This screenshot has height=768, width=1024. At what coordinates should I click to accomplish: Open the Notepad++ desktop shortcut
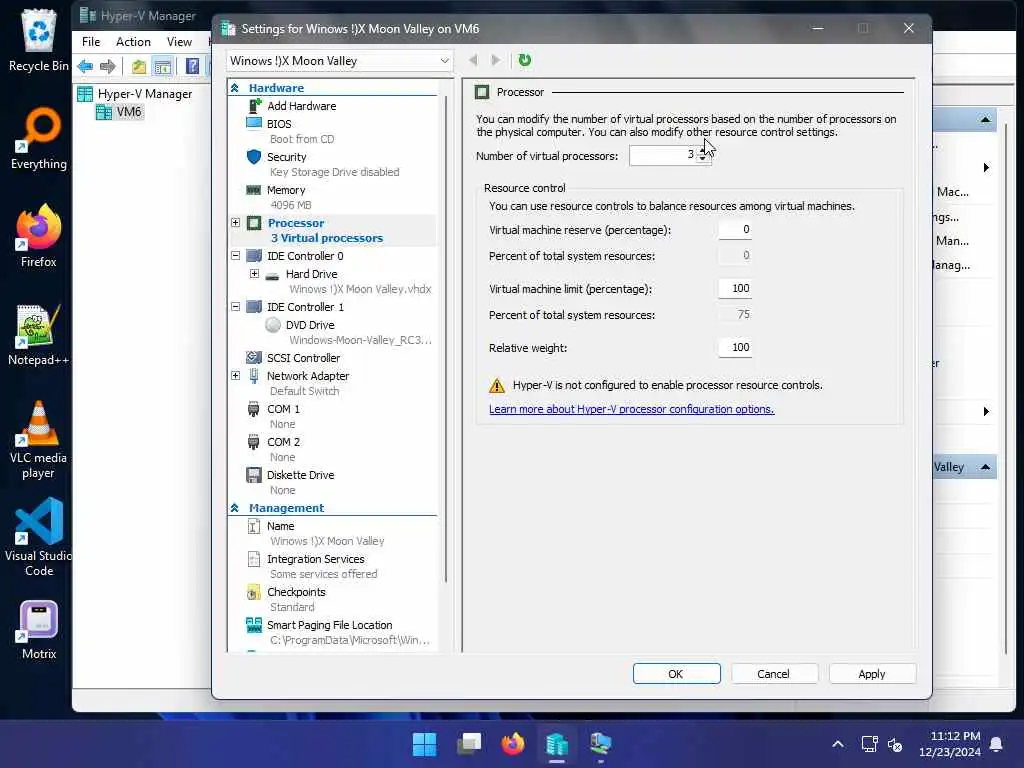coord(39,334)
